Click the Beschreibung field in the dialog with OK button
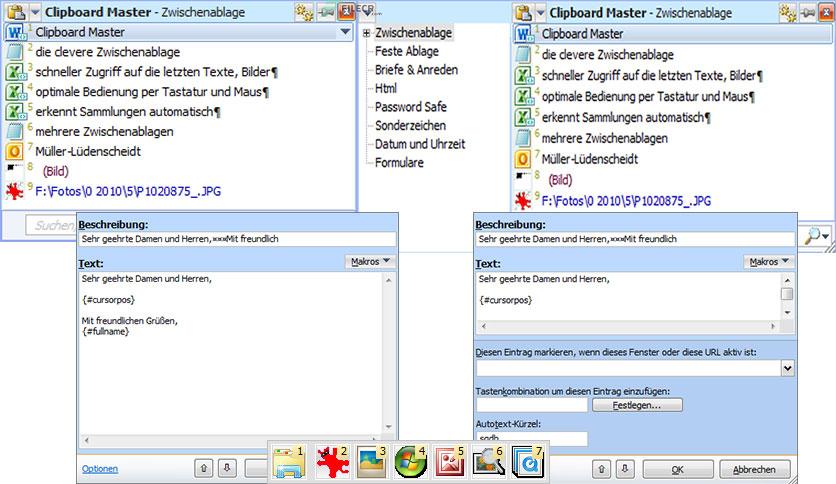The width and height of the screenshot is (836, 484). (634, 239)
